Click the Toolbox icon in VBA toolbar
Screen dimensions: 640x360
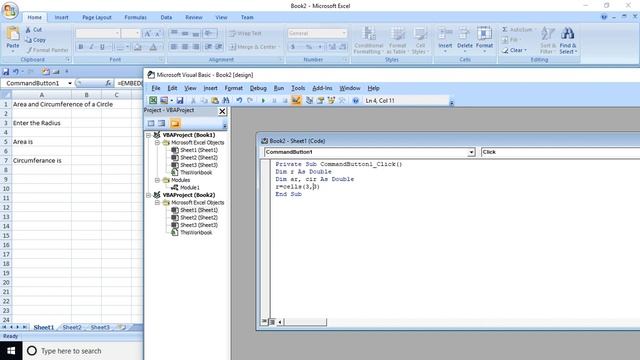[342, 100]
